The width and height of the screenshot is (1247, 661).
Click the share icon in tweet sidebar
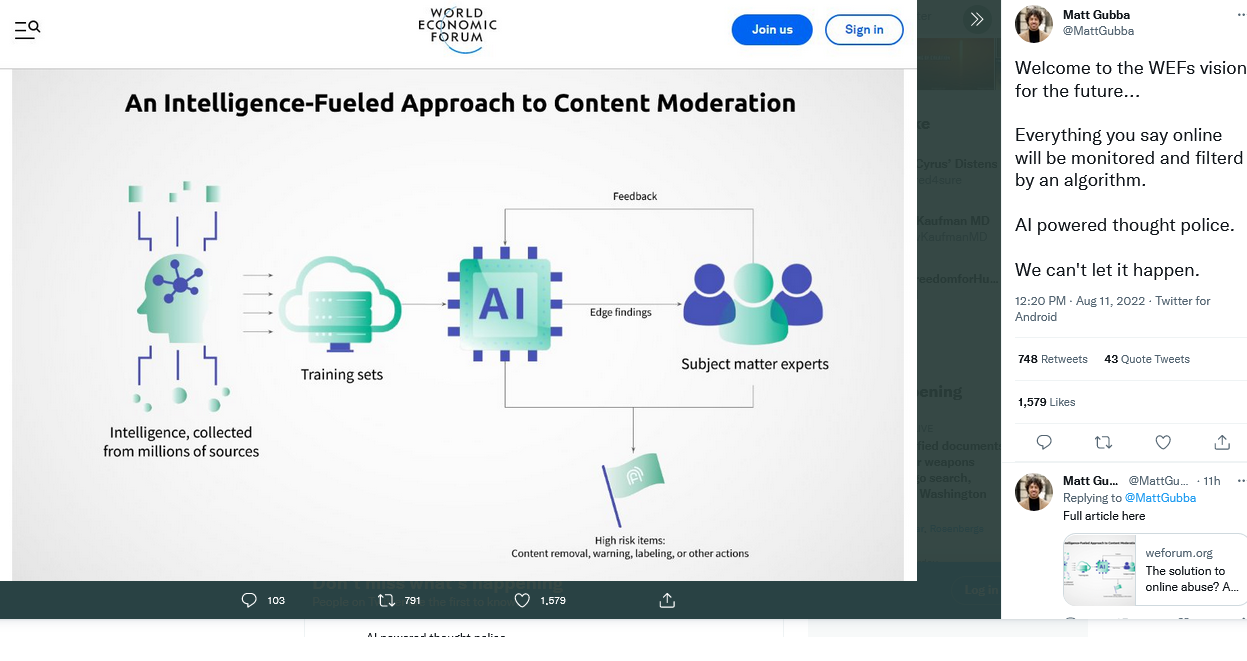point(1222,442)
